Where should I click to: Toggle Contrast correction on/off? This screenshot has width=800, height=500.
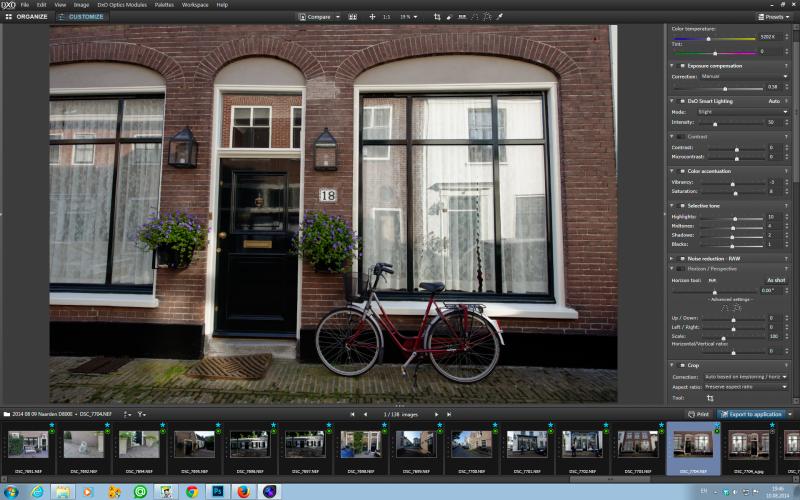(x=681, y=137)
